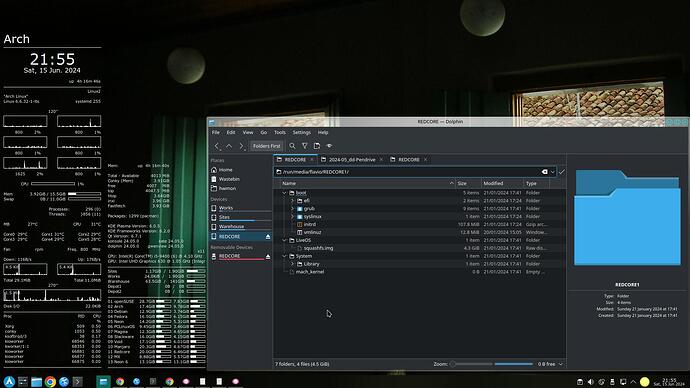Close the 2024-05_dd-Pendrive tab
The width and height of the screenshot is (690, 388).
point(381,160)
